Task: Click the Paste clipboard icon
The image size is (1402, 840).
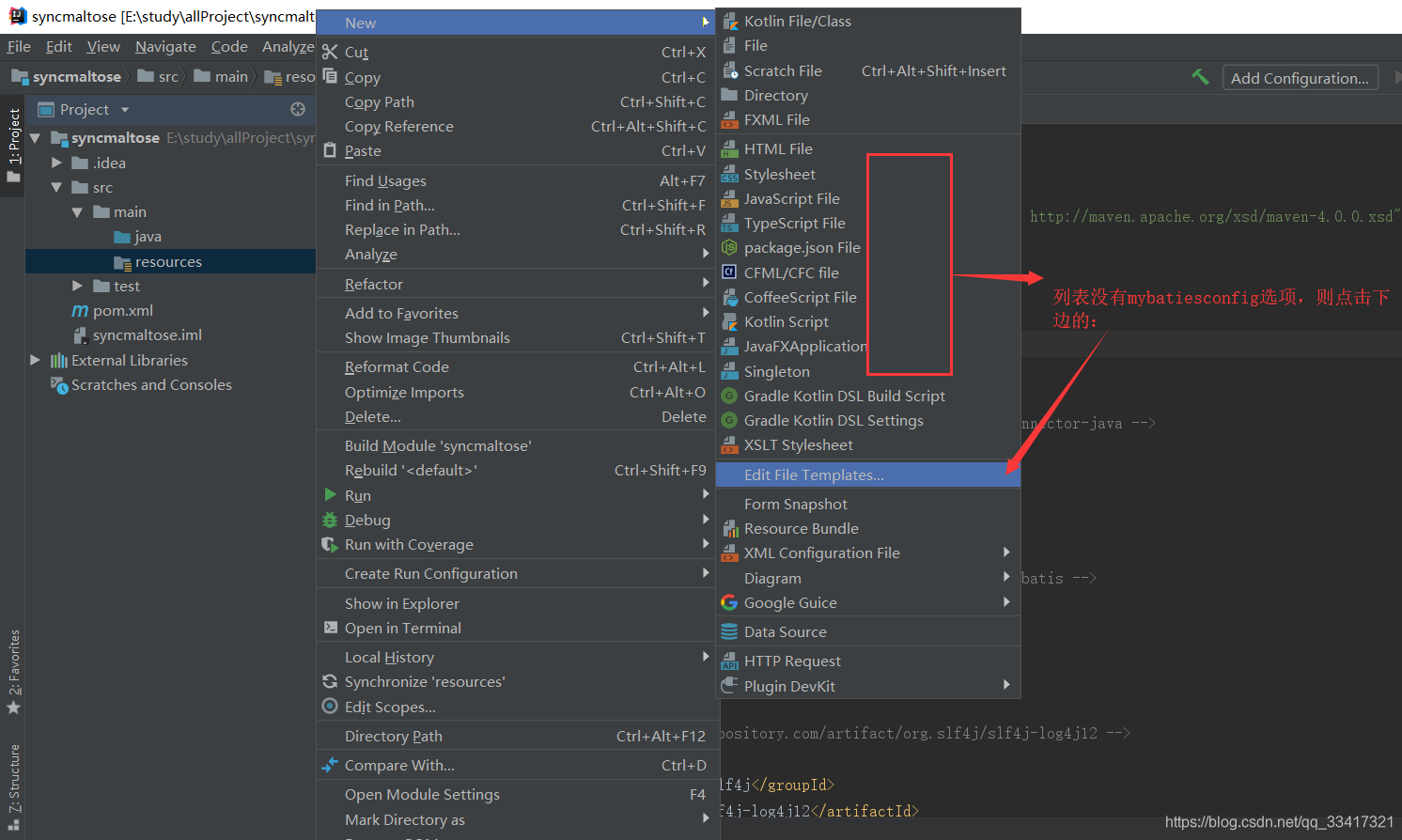Action: pyautogui.click(x=330, y=149)
